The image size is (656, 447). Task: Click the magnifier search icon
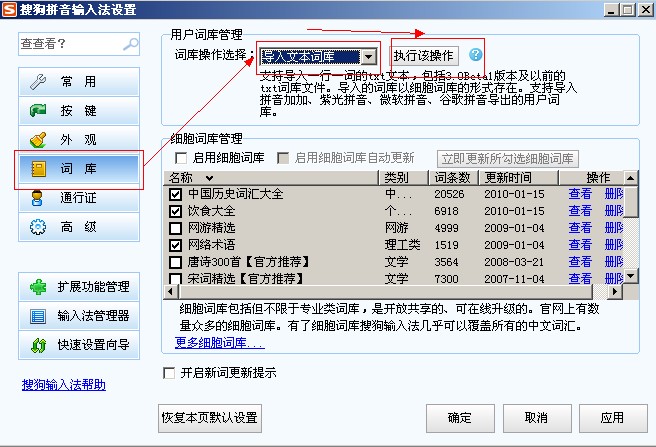tap(131, 44)
